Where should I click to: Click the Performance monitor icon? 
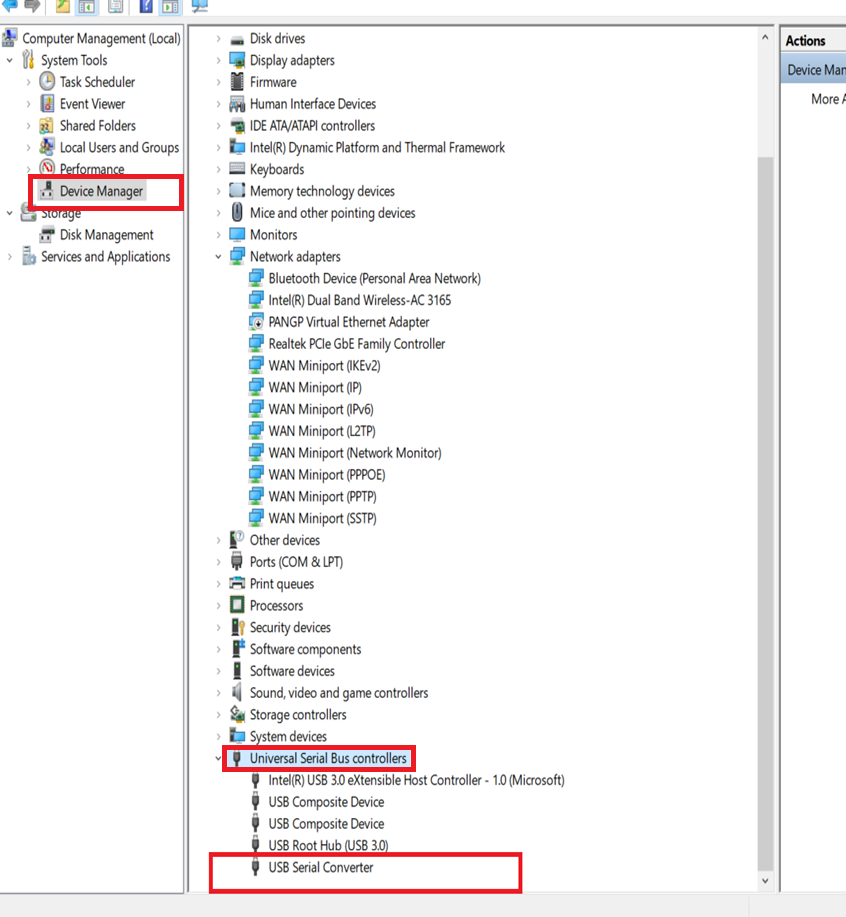point(47,169)
